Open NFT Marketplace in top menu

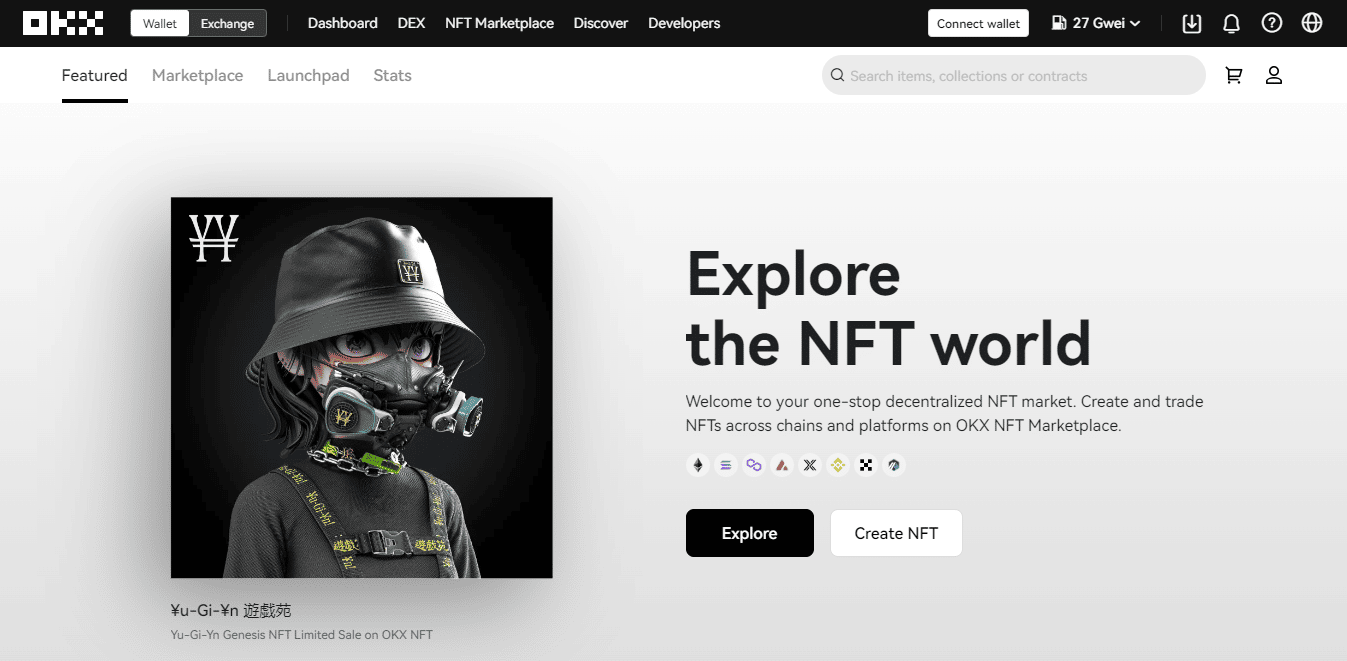pos(499,23)
